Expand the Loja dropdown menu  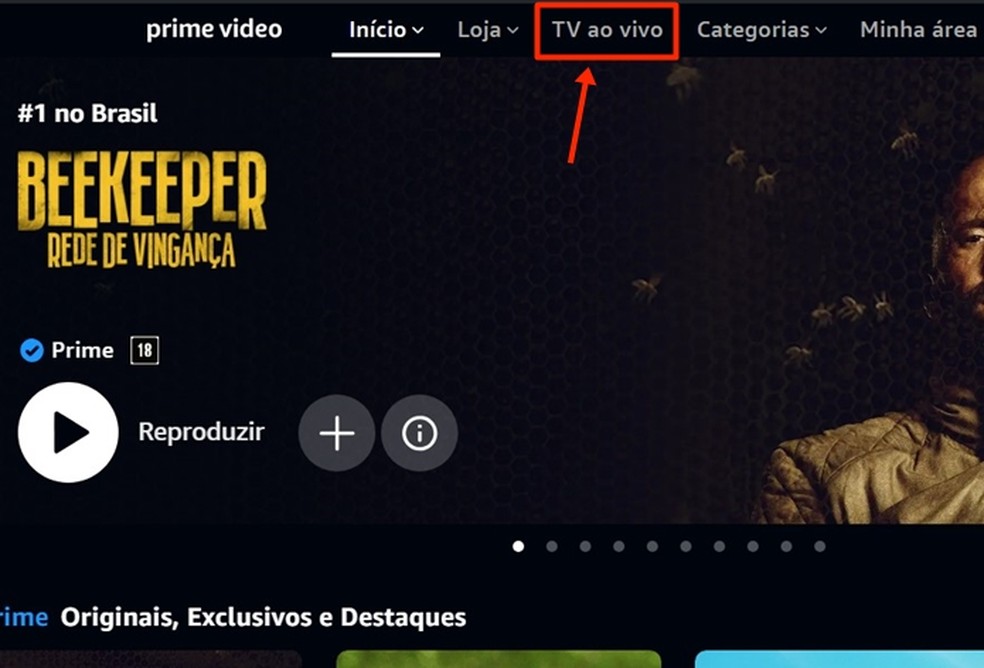click(x=488, y=30)
